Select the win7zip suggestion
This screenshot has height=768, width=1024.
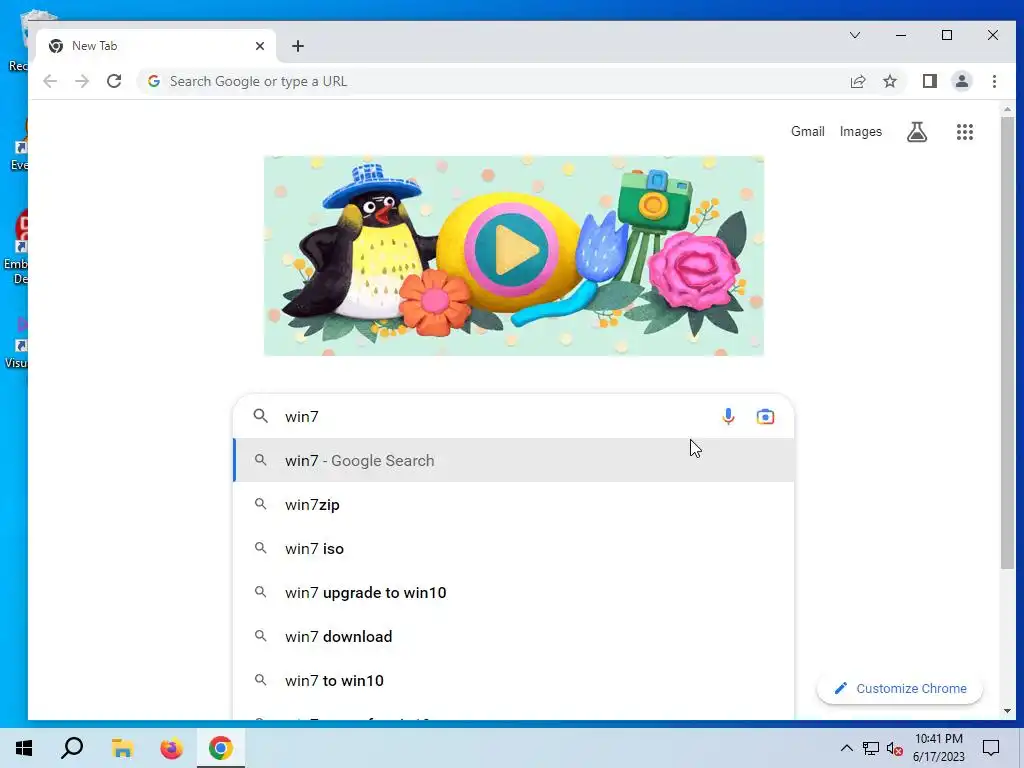coord(514,504)
